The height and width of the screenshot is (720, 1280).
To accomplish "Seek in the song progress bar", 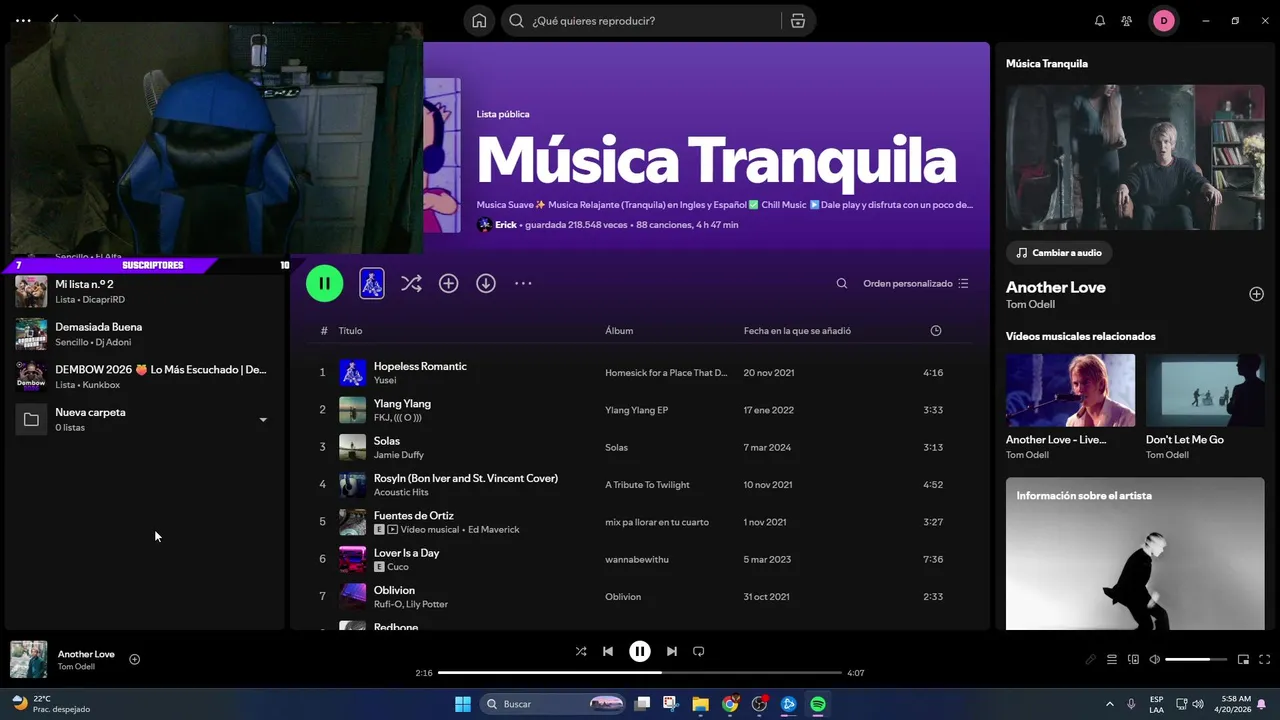I will click(640, 673).
